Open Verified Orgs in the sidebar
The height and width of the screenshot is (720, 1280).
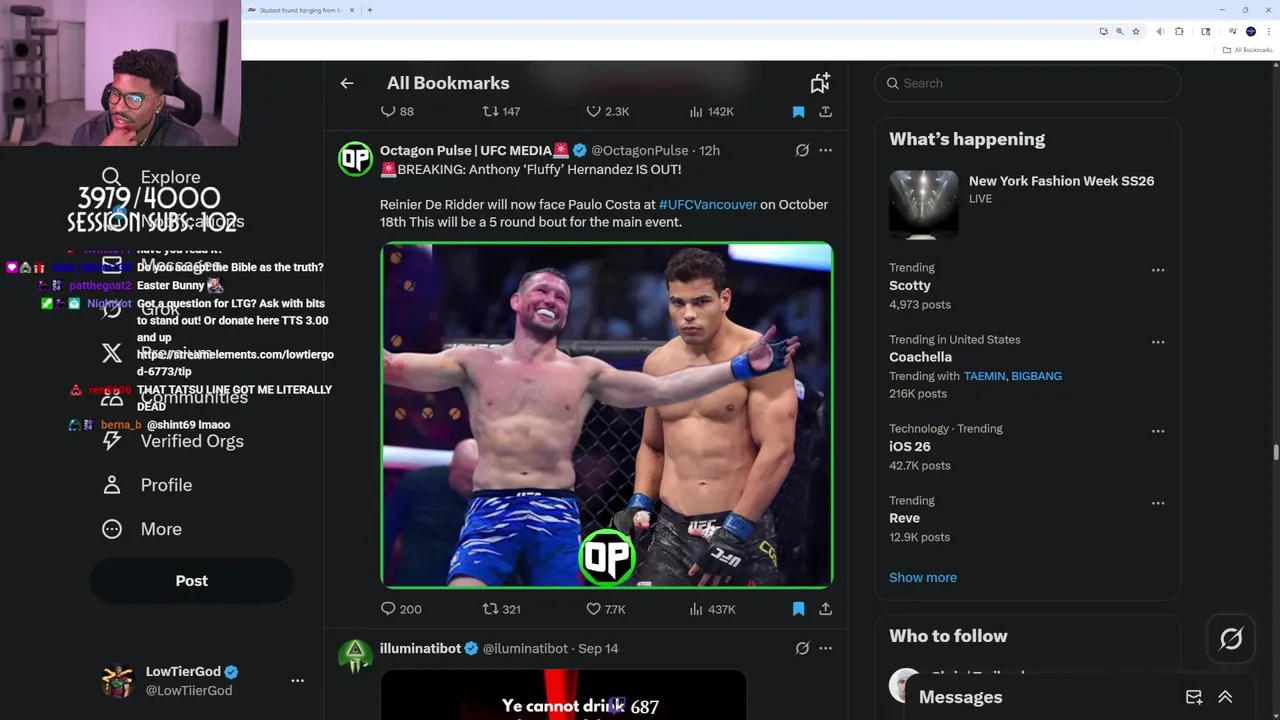(x=173, y=441)
